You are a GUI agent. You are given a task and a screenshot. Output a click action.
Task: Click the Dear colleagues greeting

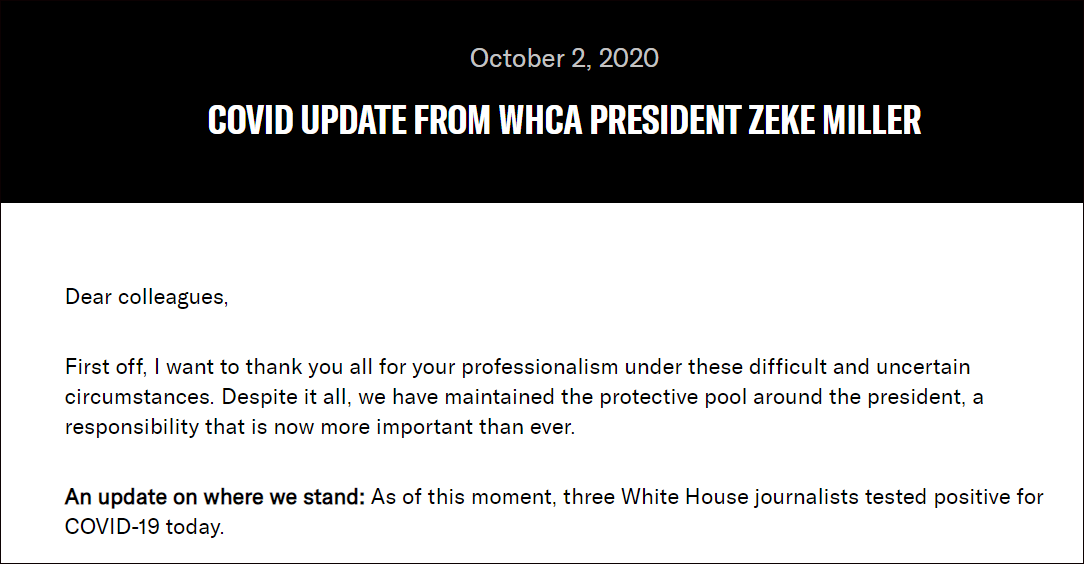(x=147, y=297)
